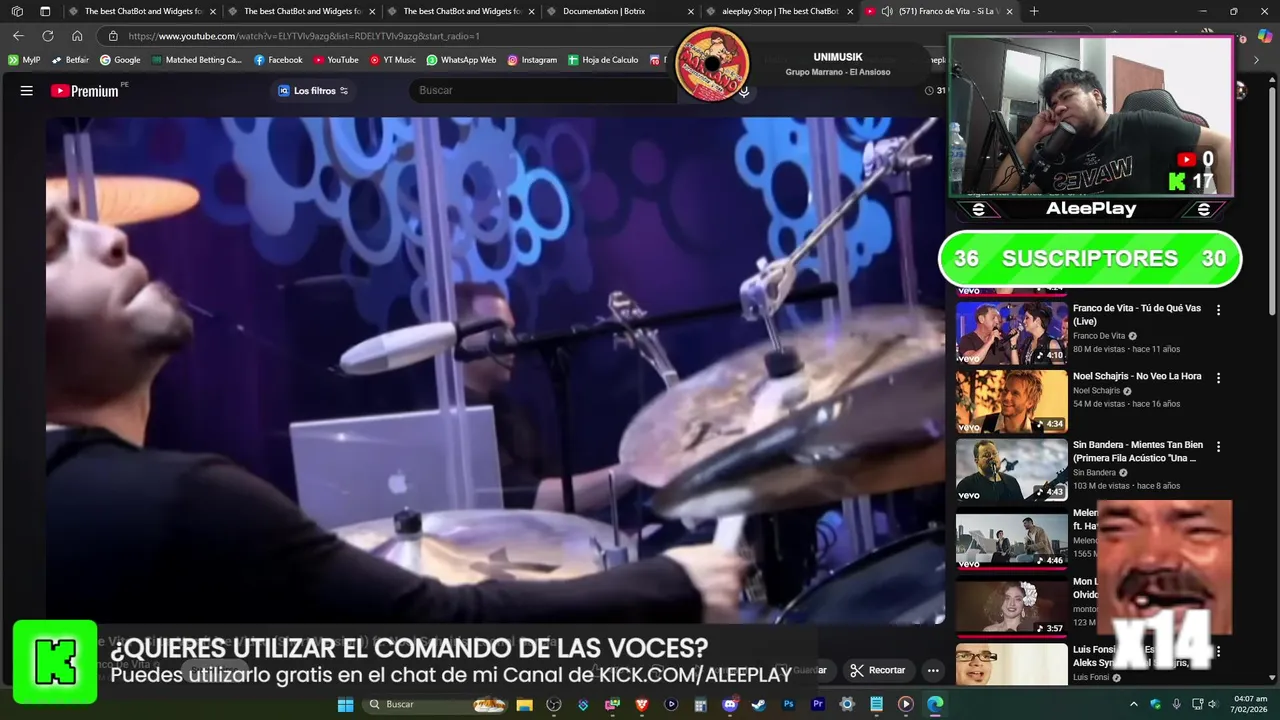
Task: Open the Hoja de Calculo bookmark
Action: [603, 60]
